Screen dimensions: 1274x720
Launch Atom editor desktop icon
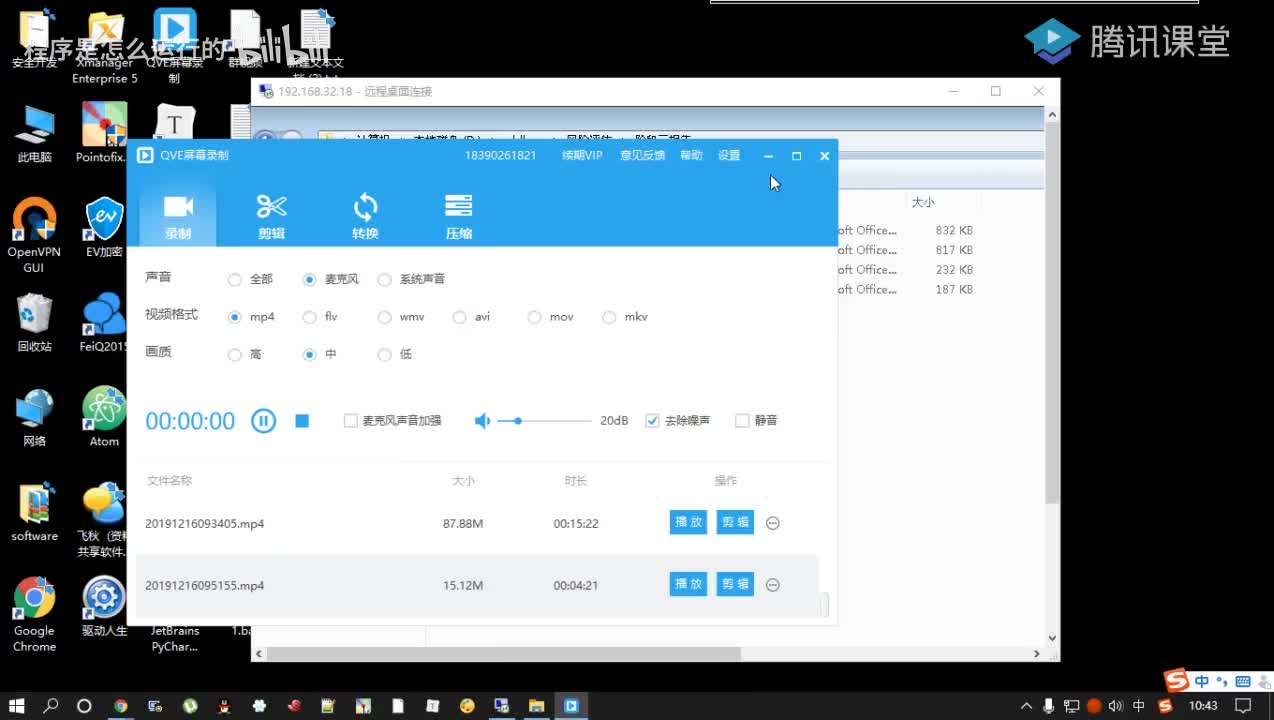(x=104, y=418)
